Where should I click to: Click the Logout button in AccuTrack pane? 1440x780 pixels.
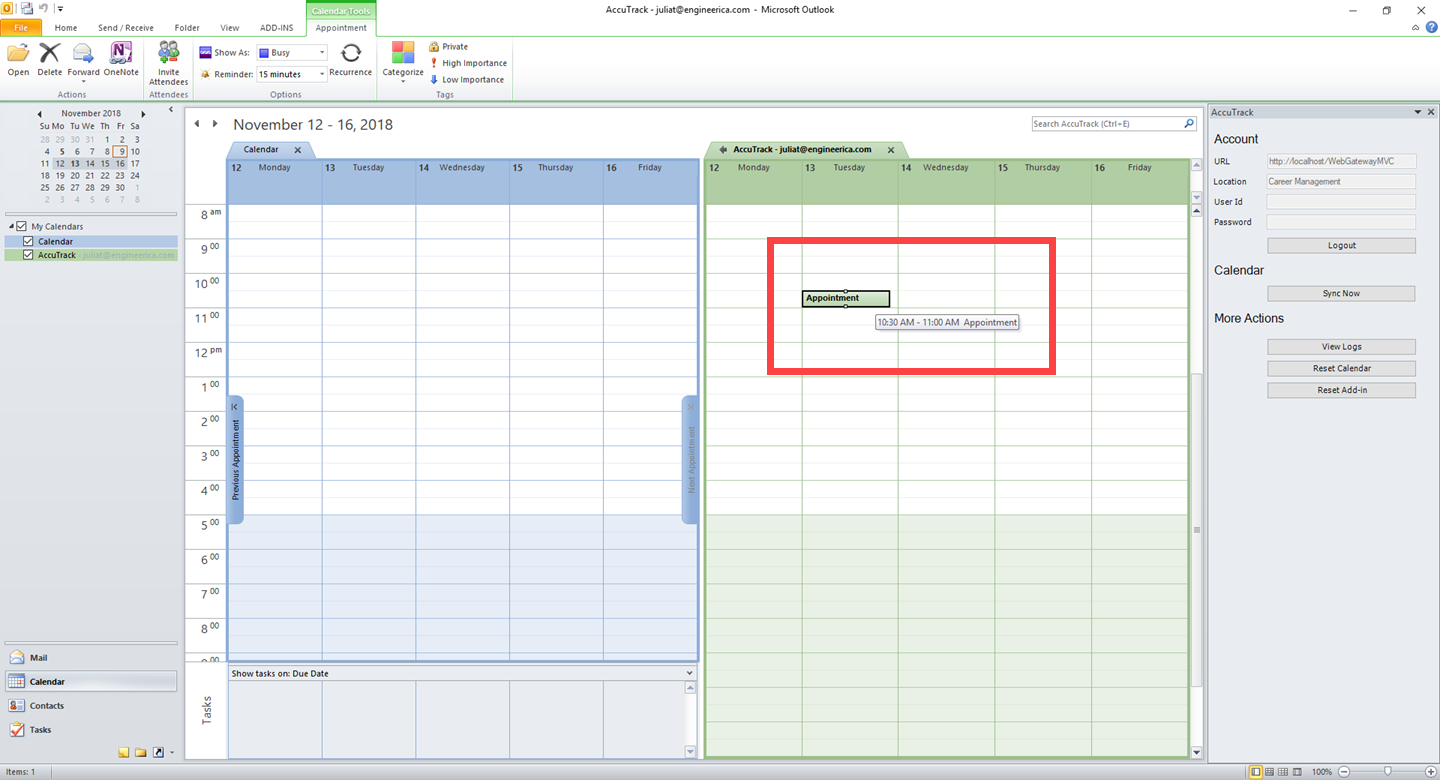coord(1341,245)
